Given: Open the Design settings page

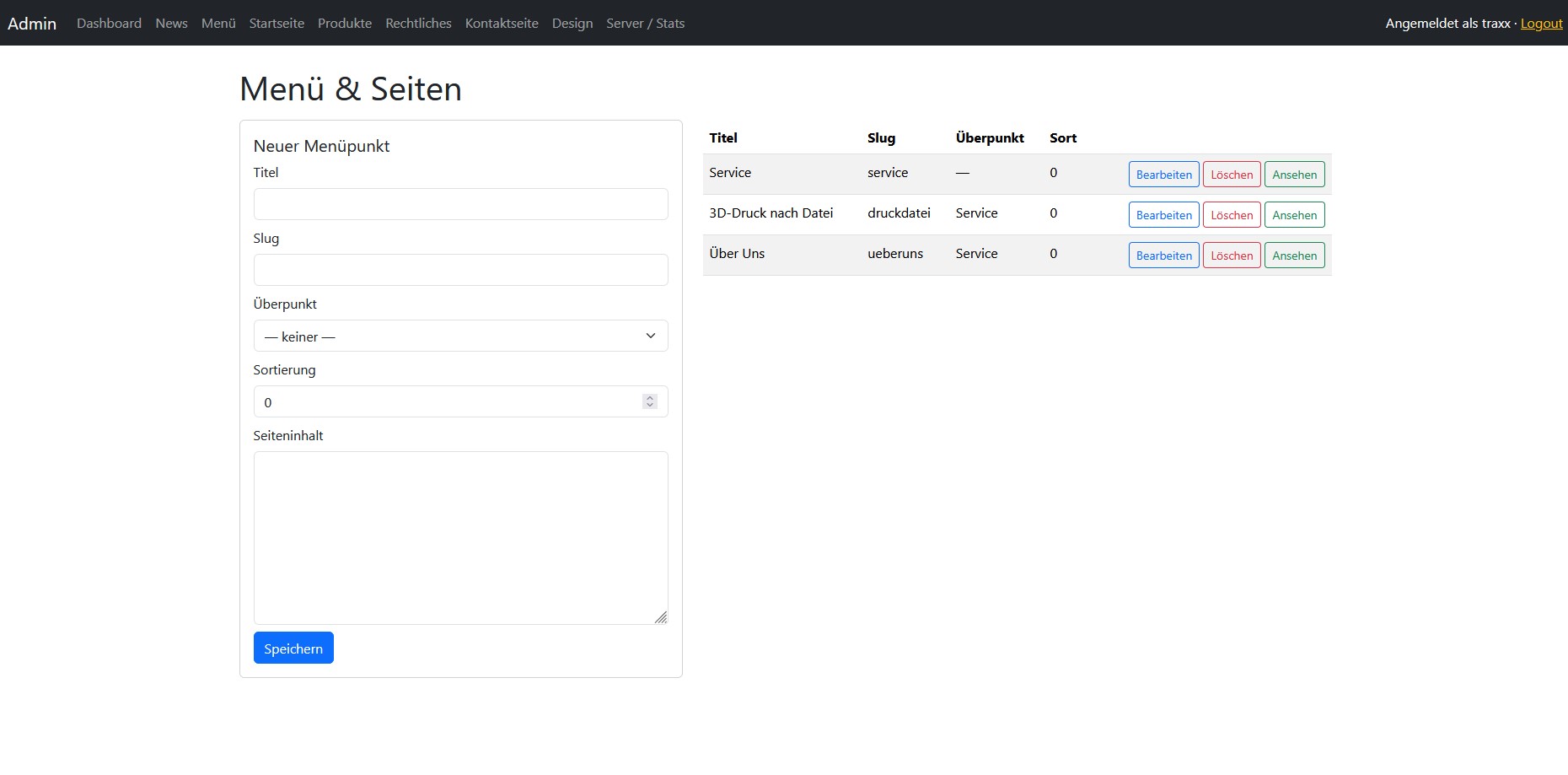Looking at the screenshot, I should pos(572,23).
